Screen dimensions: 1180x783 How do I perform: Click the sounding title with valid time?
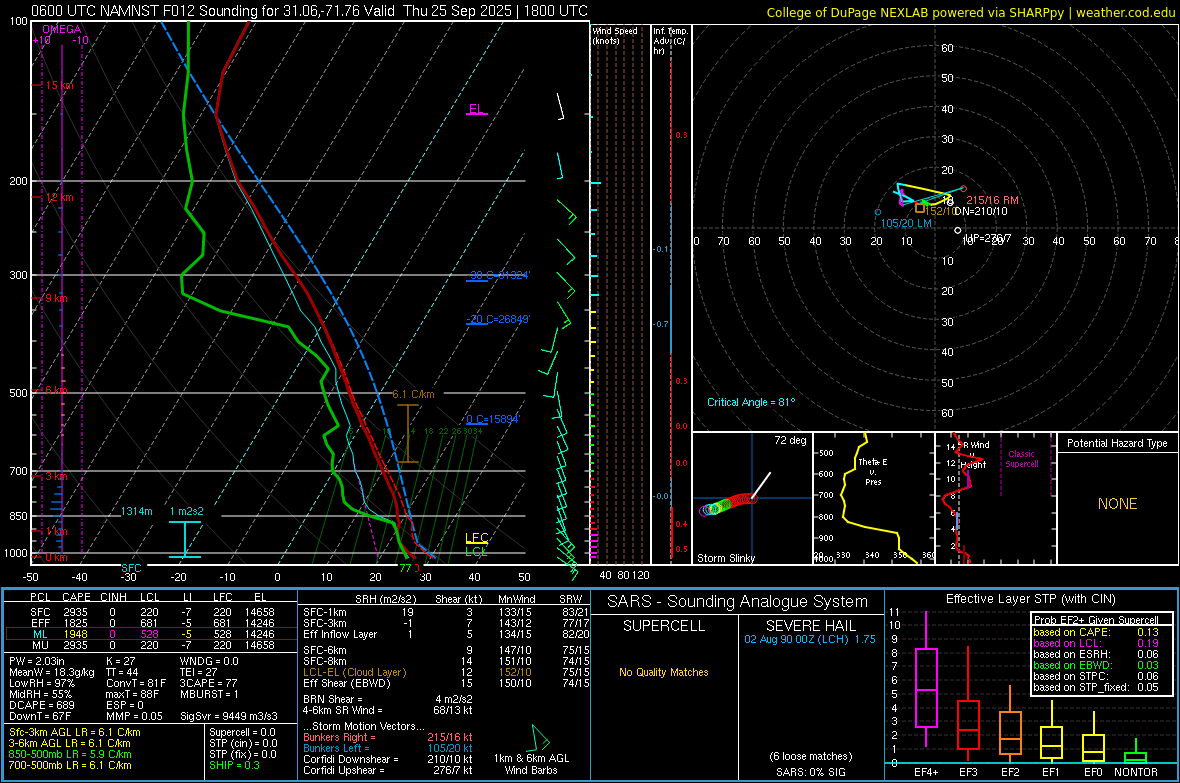click(x=309, y=11)
